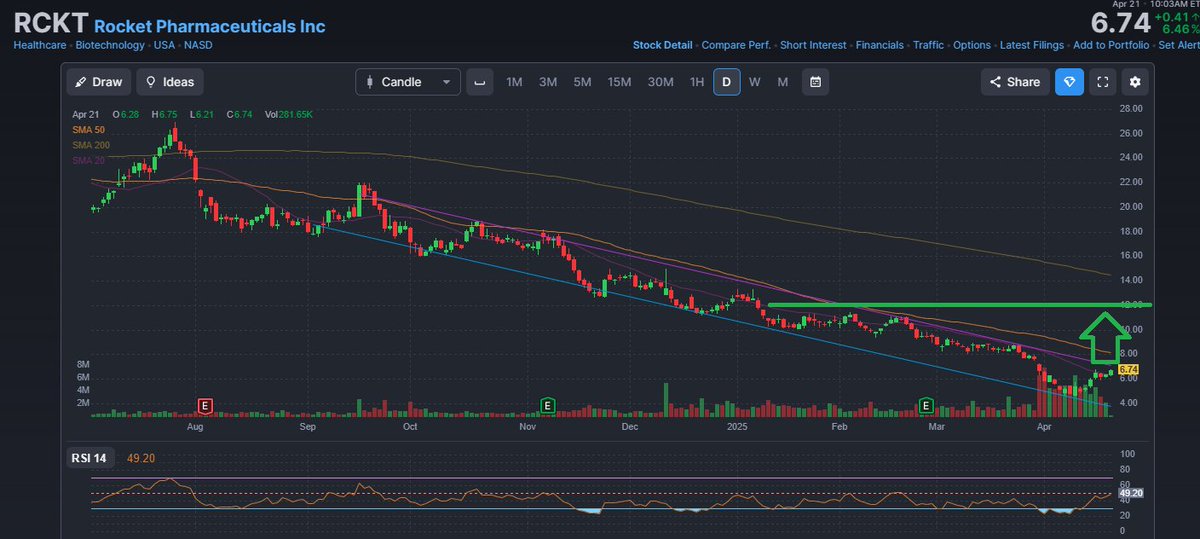Select the 5M timeframe
Viewport: 1200px width, 539px height.
(582, 82)
